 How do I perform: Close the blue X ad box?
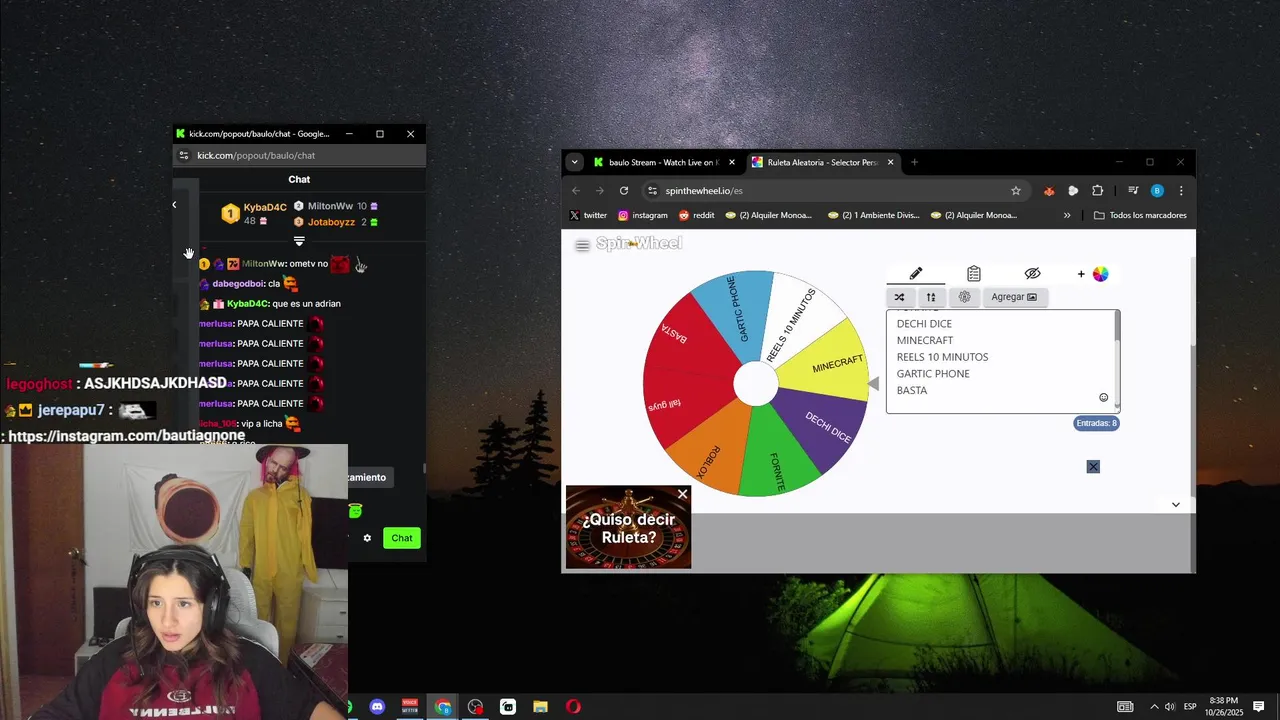[1093, 467]
